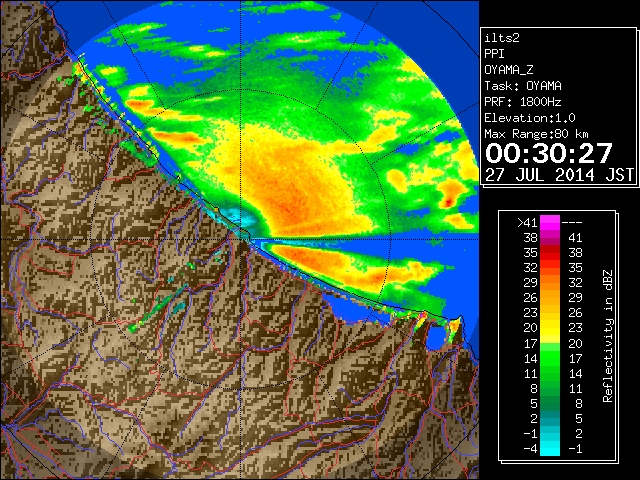Pick the bright green 14 to 17 dBZ legend band
Screen dimensions: 640x480
(x=550, y=358)
